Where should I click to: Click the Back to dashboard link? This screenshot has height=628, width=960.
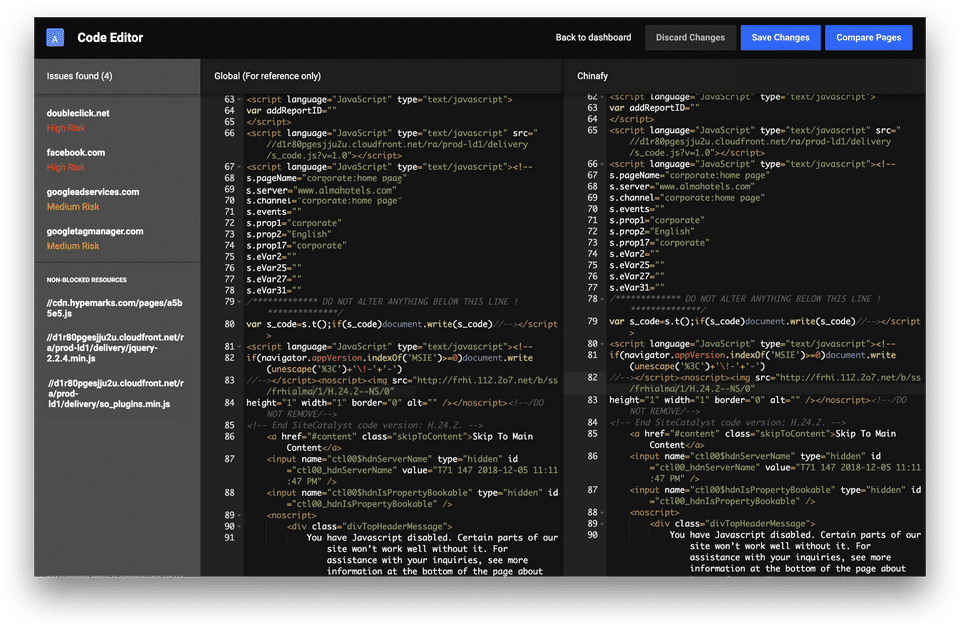593,38
